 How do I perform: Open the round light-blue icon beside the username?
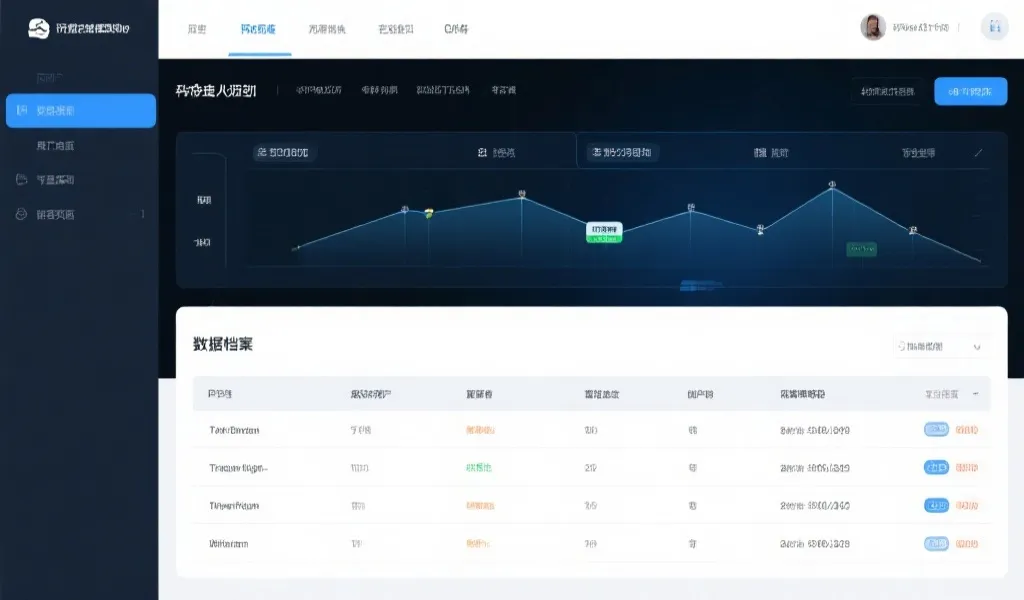pos(994,28)
